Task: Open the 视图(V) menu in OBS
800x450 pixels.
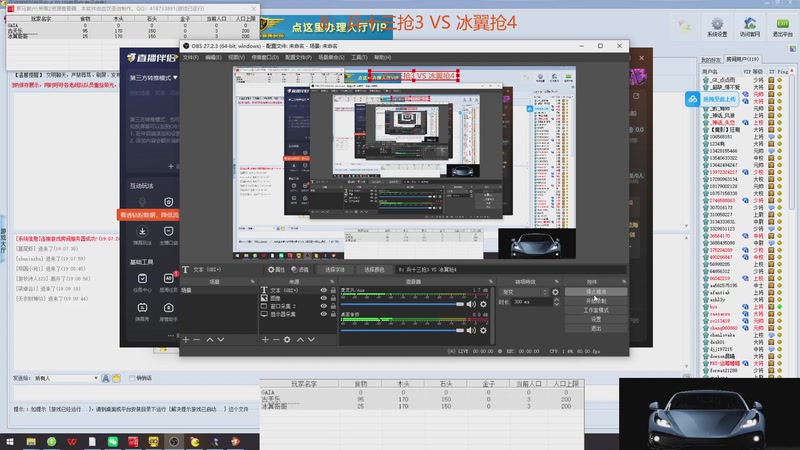Action: click(x=236, y=58)
